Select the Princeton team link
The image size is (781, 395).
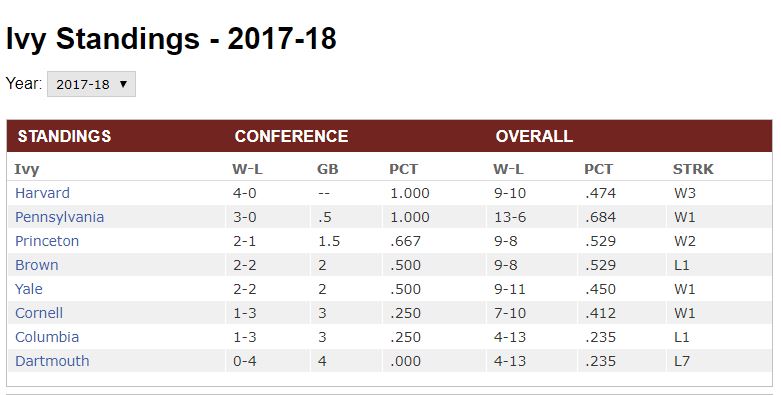pos(47,241)
